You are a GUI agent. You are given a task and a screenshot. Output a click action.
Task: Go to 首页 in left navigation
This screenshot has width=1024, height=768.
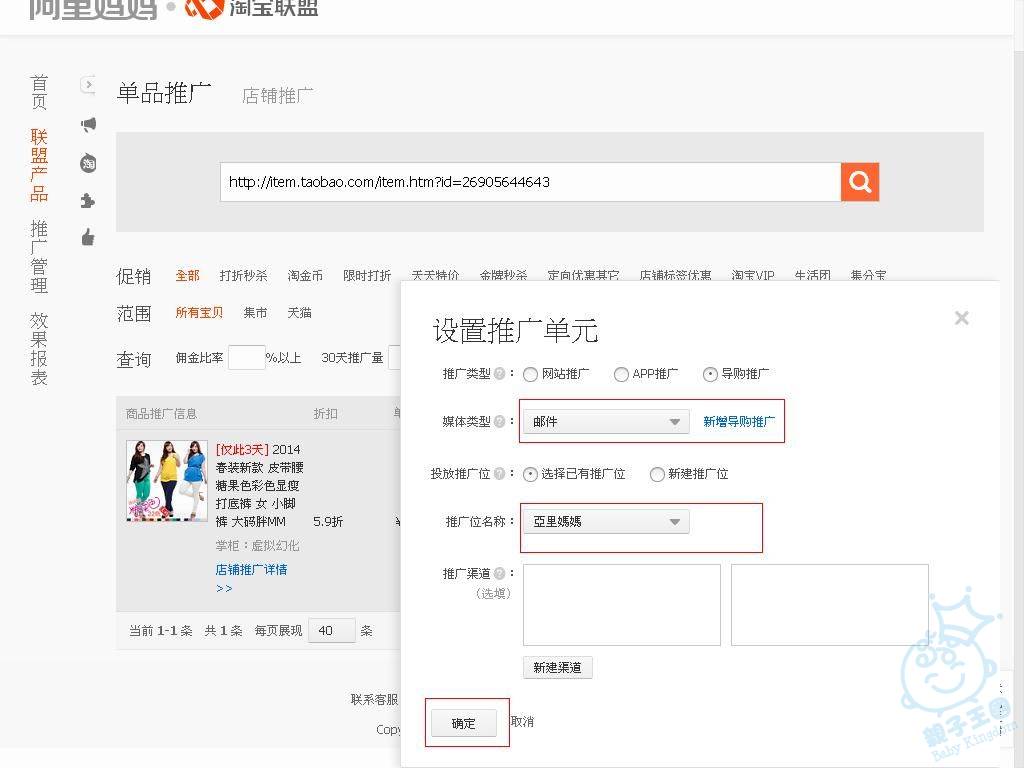tap(39, 92)
